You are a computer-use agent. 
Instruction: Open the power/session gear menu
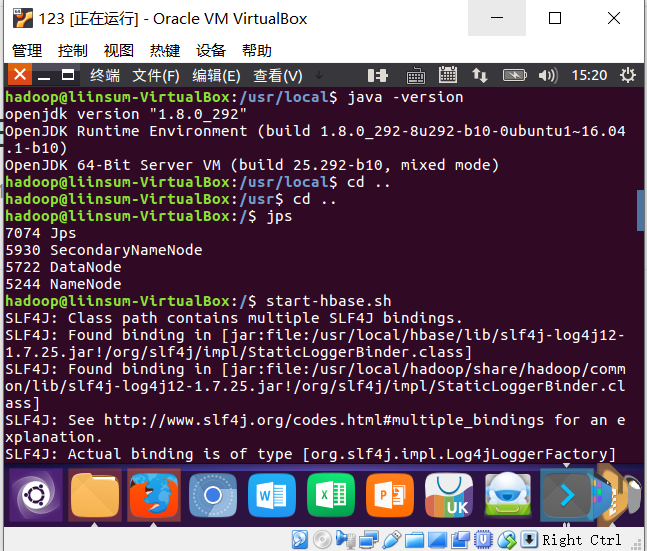pos(628,75)
